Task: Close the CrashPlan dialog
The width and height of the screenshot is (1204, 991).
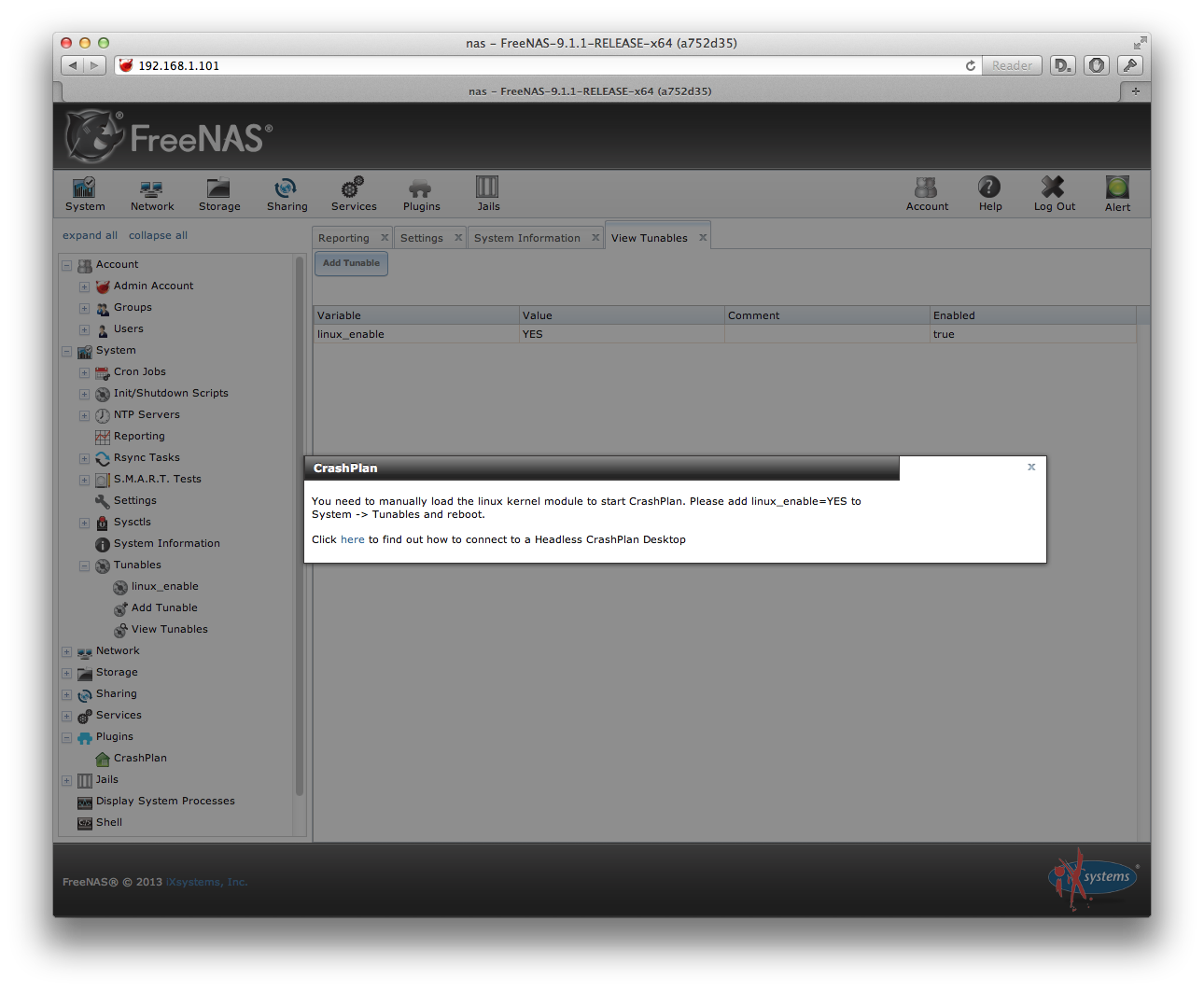Action: click(x=1031, y=467)
